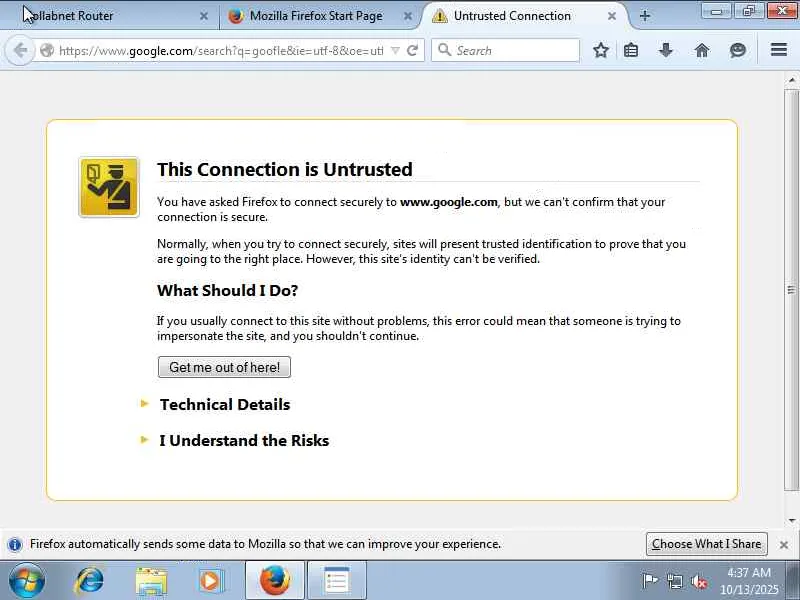
Task: Restore down the Firefox window
Action: (748, 11)
